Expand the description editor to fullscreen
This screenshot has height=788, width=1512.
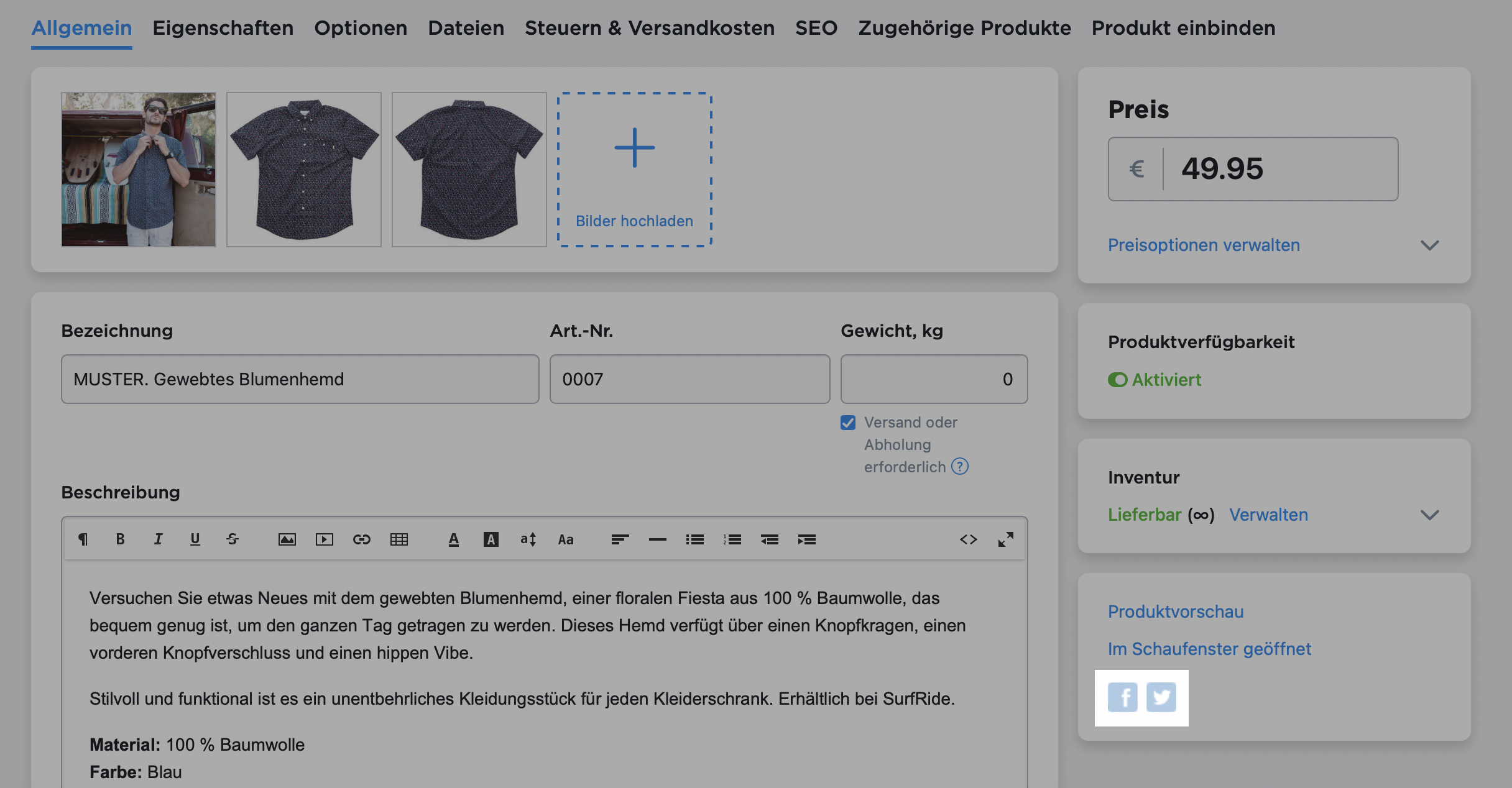(1005, 539)
